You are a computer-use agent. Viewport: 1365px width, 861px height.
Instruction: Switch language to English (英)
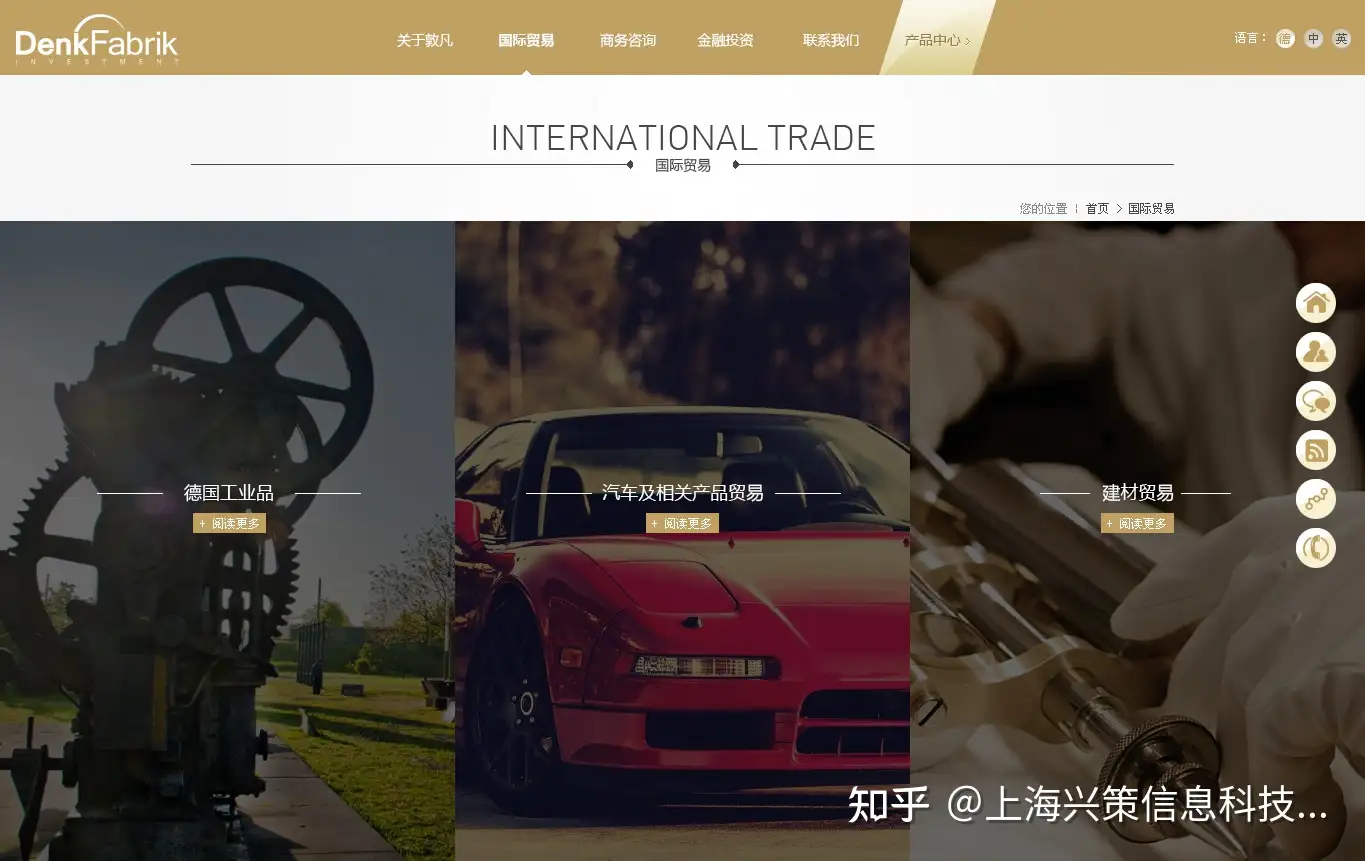click(1341, 39)
